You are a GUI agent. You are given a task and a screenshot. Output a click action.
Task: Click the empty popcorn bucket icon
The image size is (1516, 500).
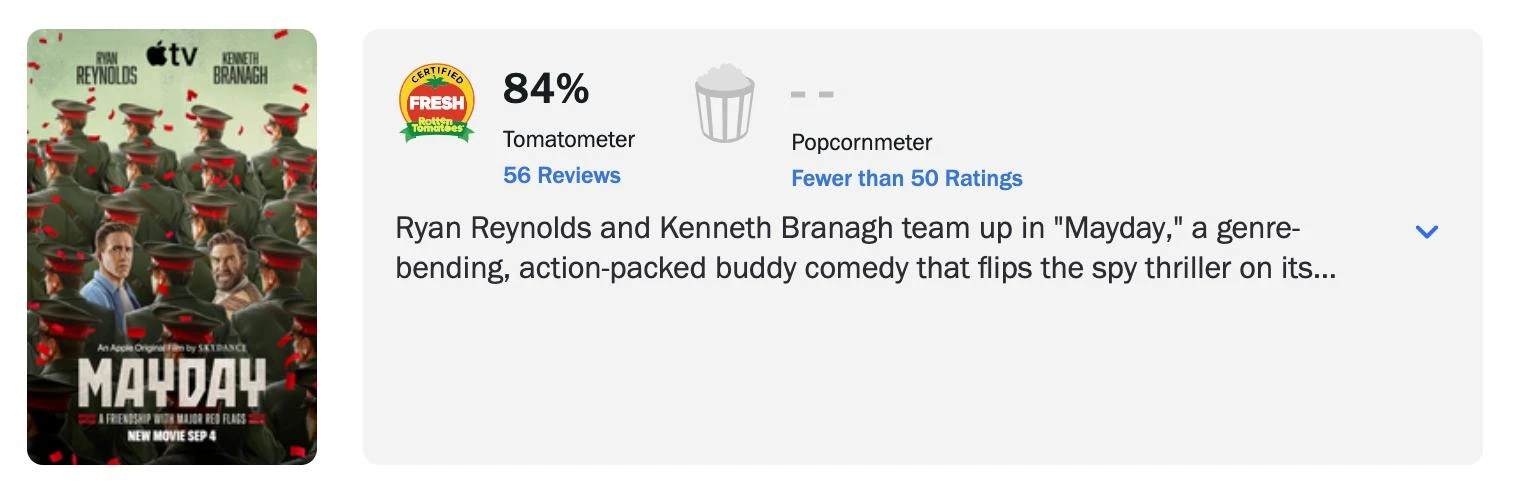tap(725, 102)
